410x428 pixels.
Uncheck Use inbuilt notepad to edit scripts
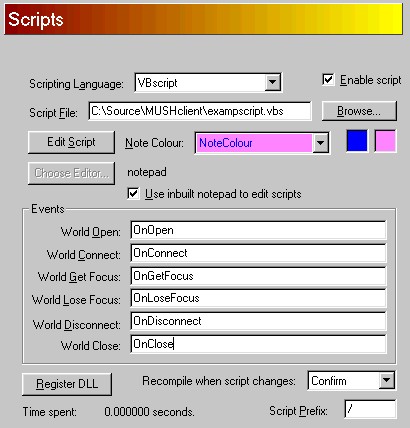tap(133, 194)
